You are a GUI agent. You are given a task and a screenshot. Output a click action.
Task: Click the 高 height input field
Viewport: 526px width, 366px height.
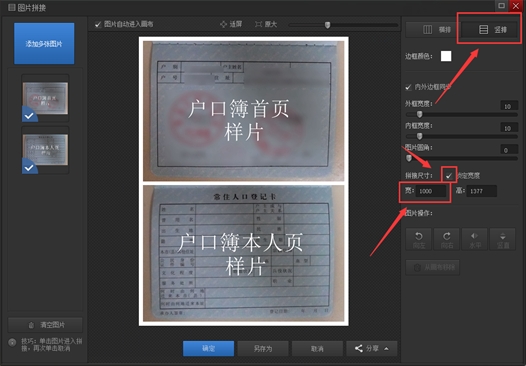click(482, 191)
